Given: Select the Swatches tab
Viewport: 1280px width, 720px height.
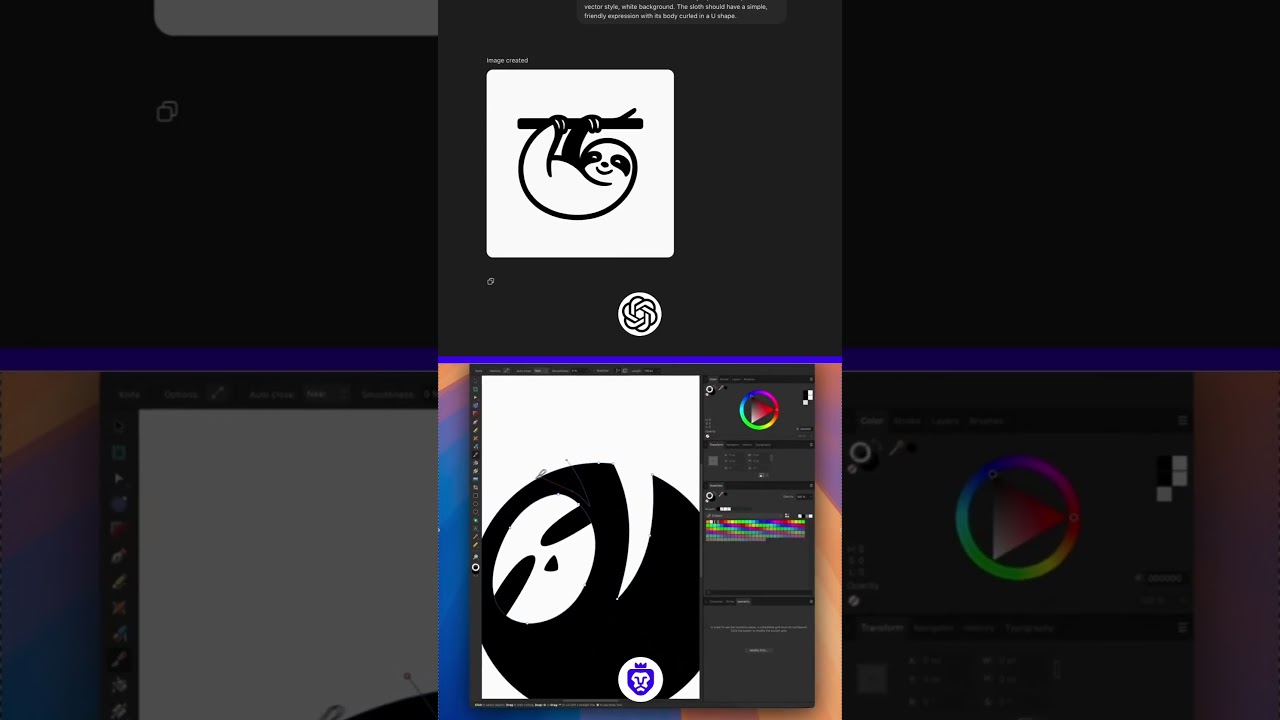Looking at the screenshot, I should tap(716, 485).
